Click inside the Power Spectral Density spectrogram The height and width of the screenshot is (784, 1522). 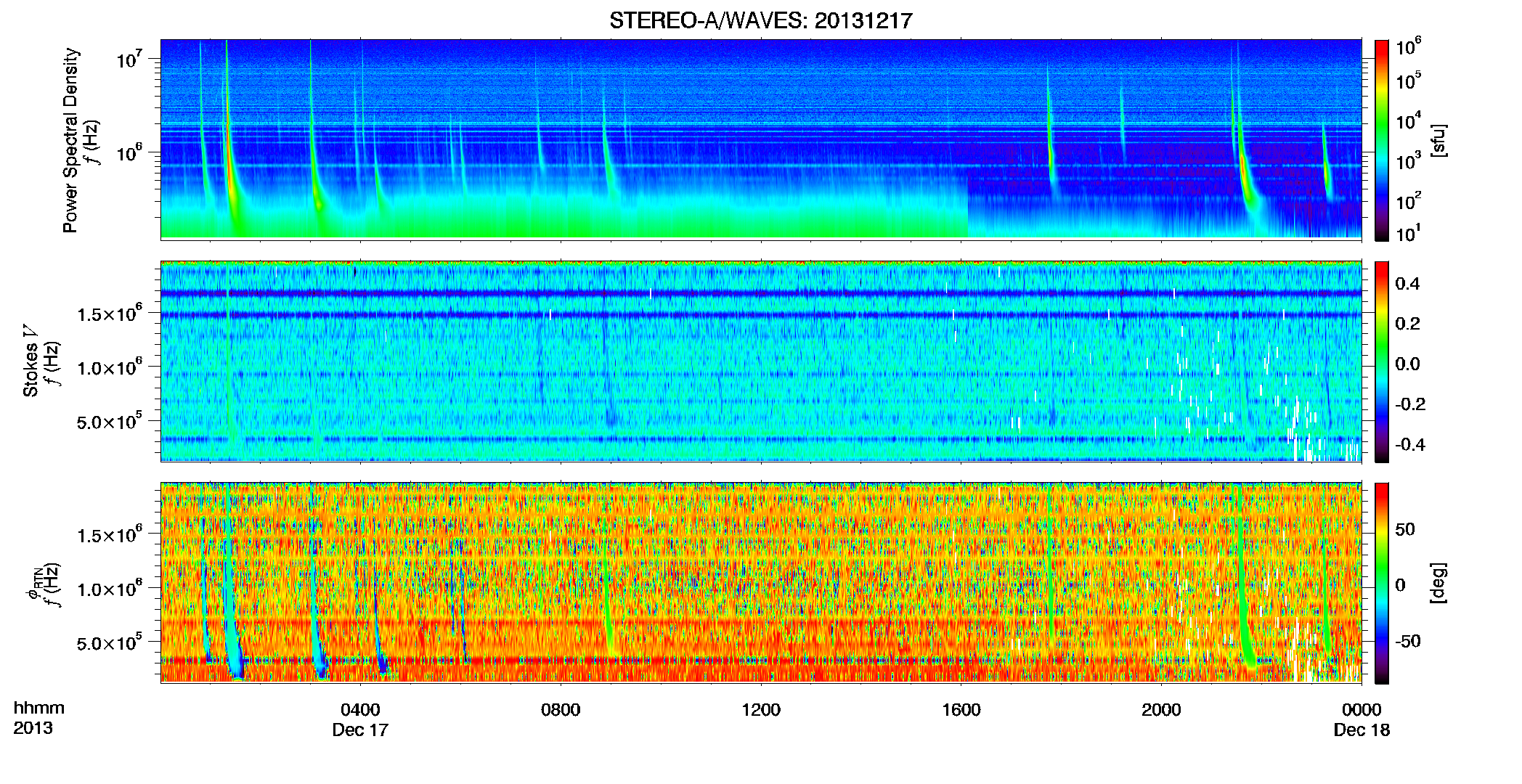click(761, 139)
